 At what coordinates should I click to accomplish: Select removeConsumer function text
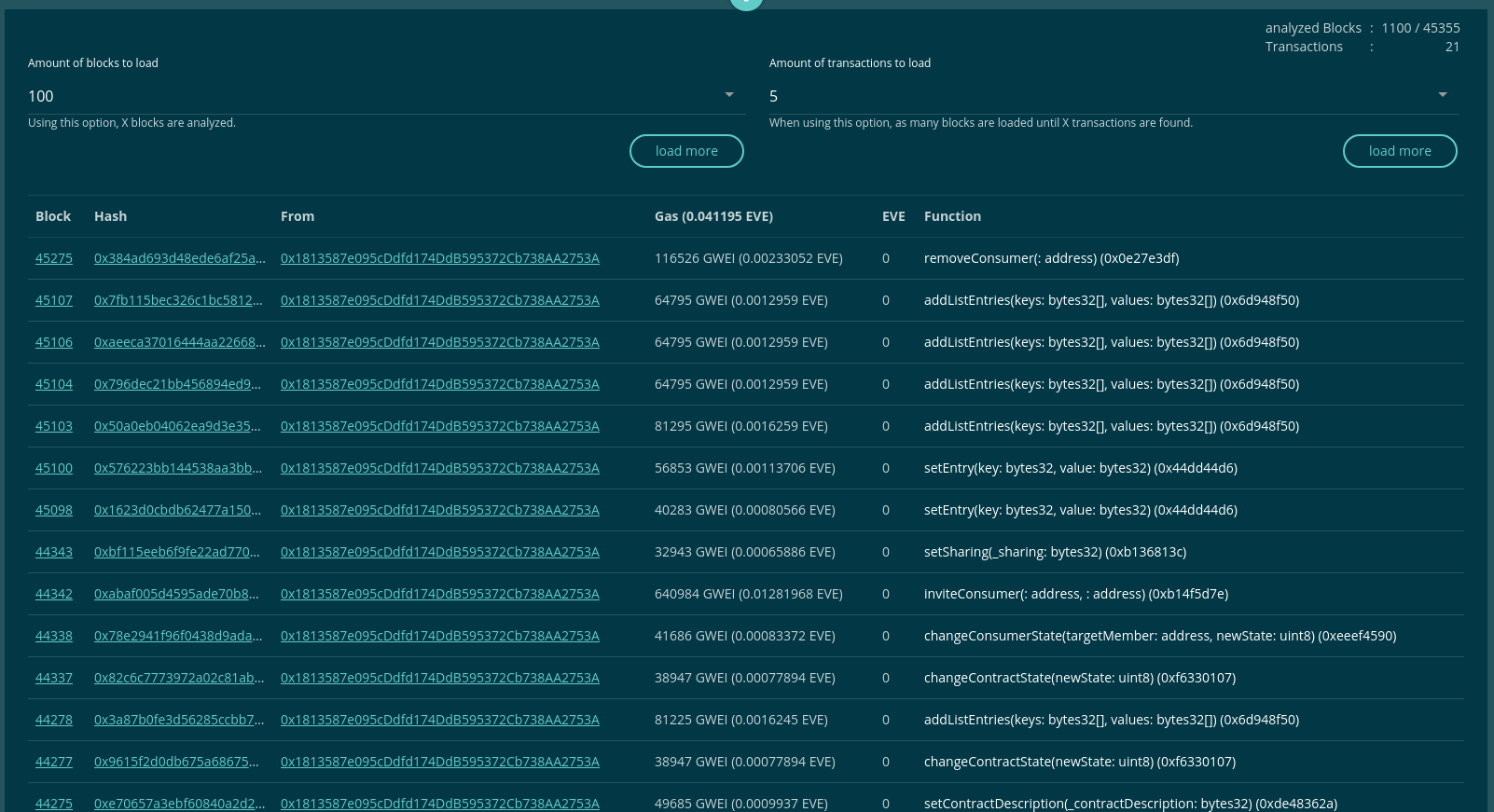click(1051, 258)
